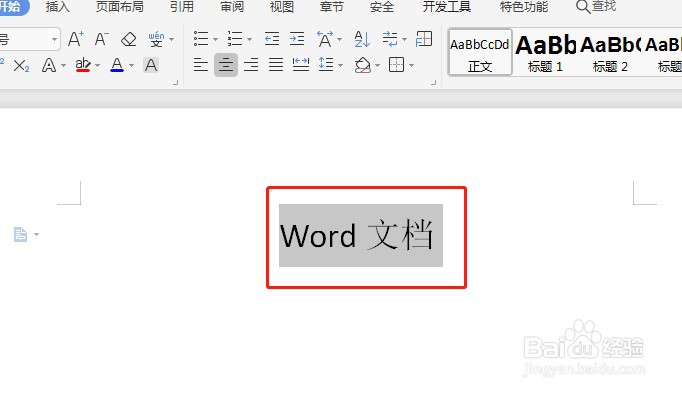Apply subscript X2 formatting

click(21, 66)
